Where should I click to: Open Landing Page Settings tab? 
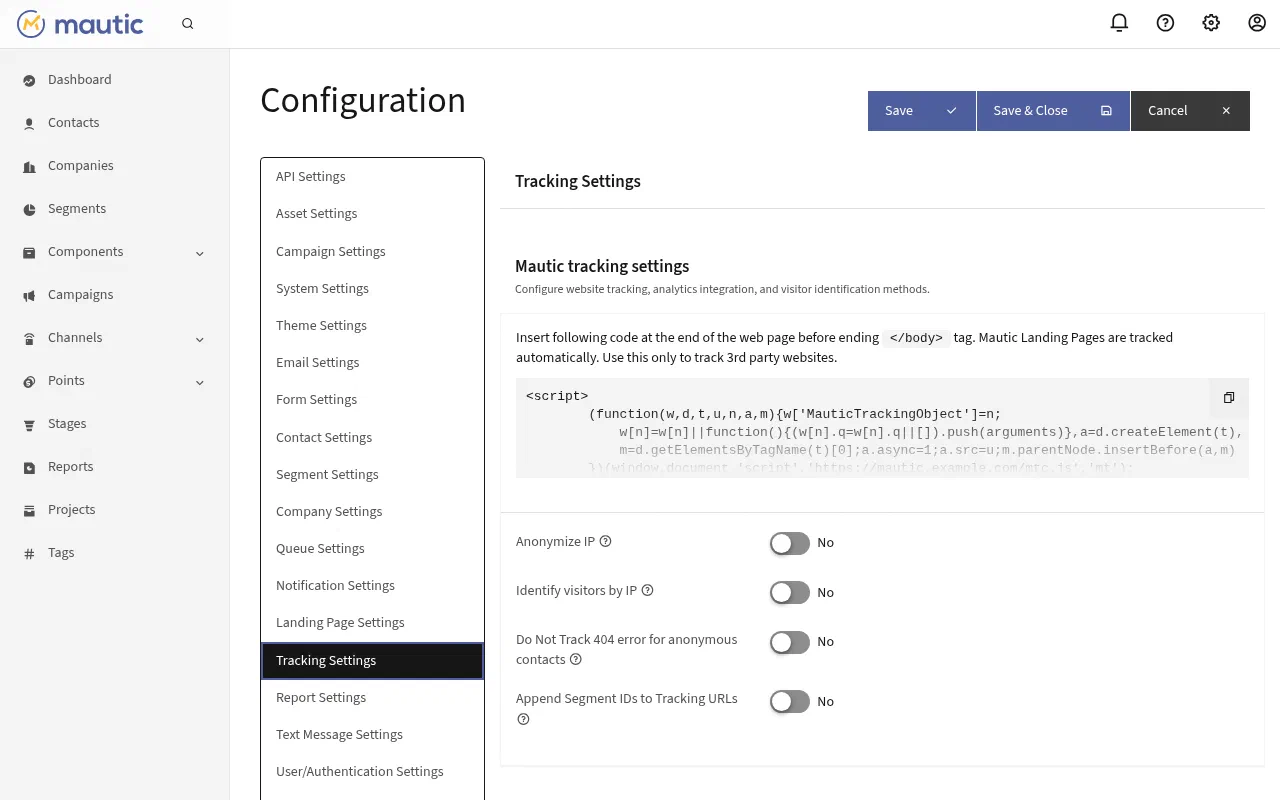[372, 623]
